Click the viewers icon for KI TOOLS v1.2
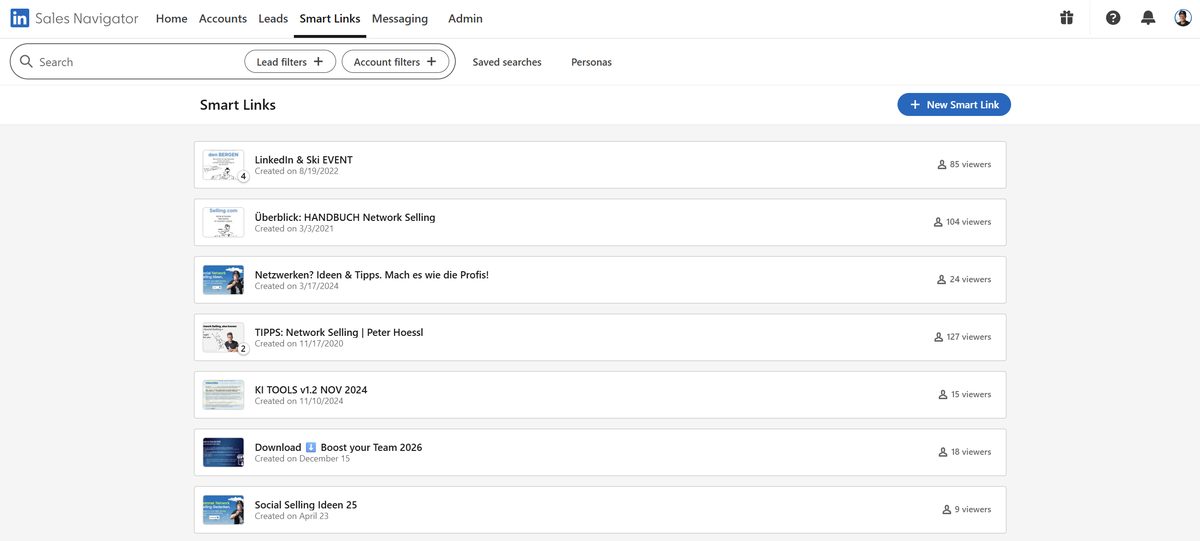The width and height of the screenshot is (1200, 541). point(942,395)
